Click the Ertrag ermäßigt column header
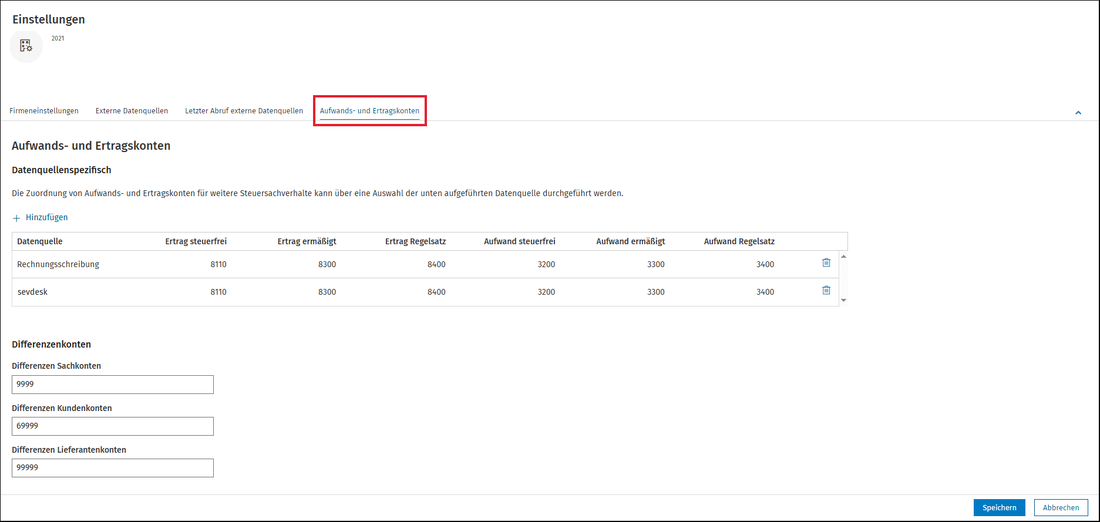 coord(307,241)
